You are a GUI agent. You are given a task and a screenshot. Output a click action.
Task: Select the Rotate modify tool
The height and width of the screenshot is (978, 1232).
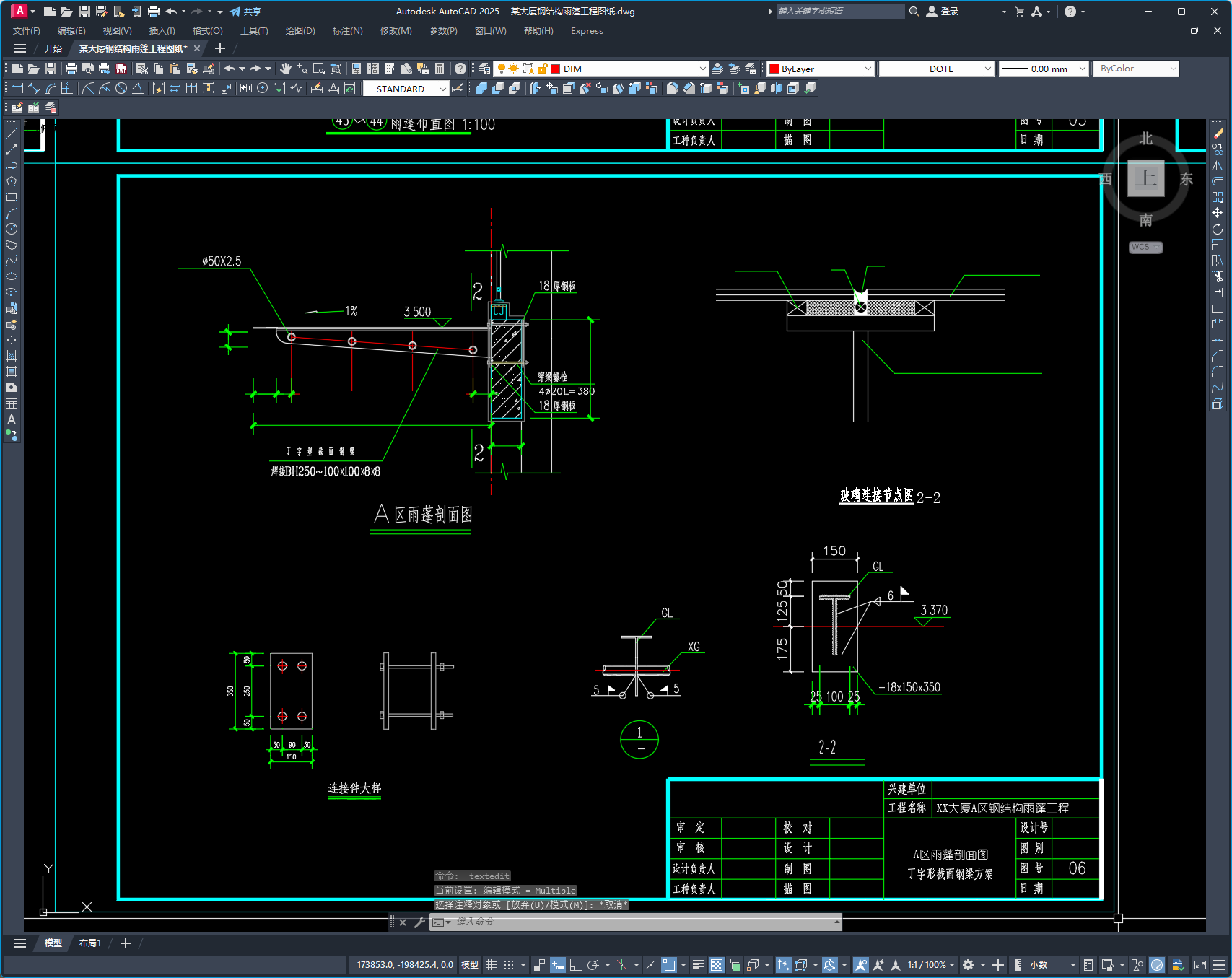[x=1218, y=229]
